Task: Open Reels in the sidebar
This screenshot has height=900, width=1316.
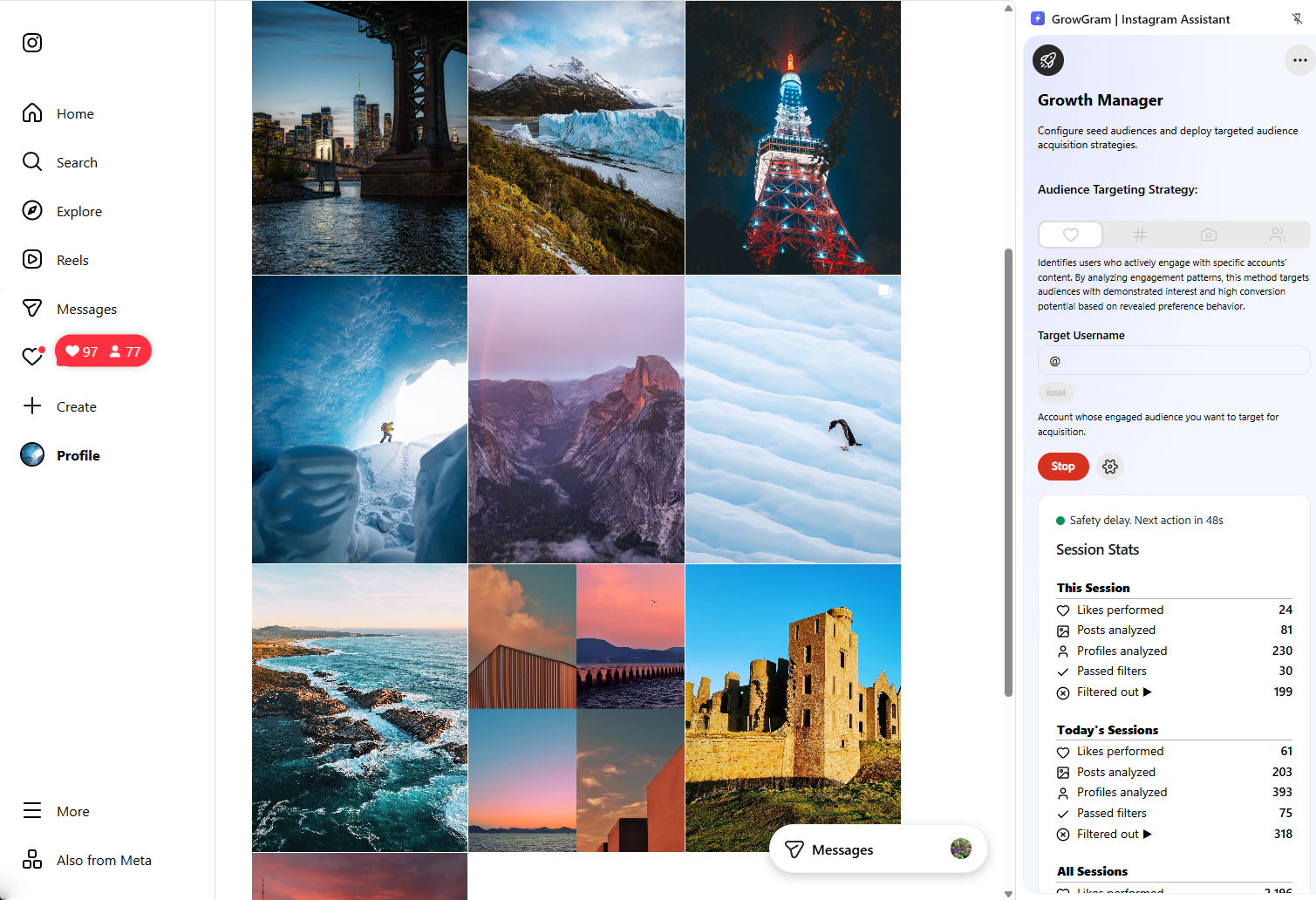Action: click(56, 260)
